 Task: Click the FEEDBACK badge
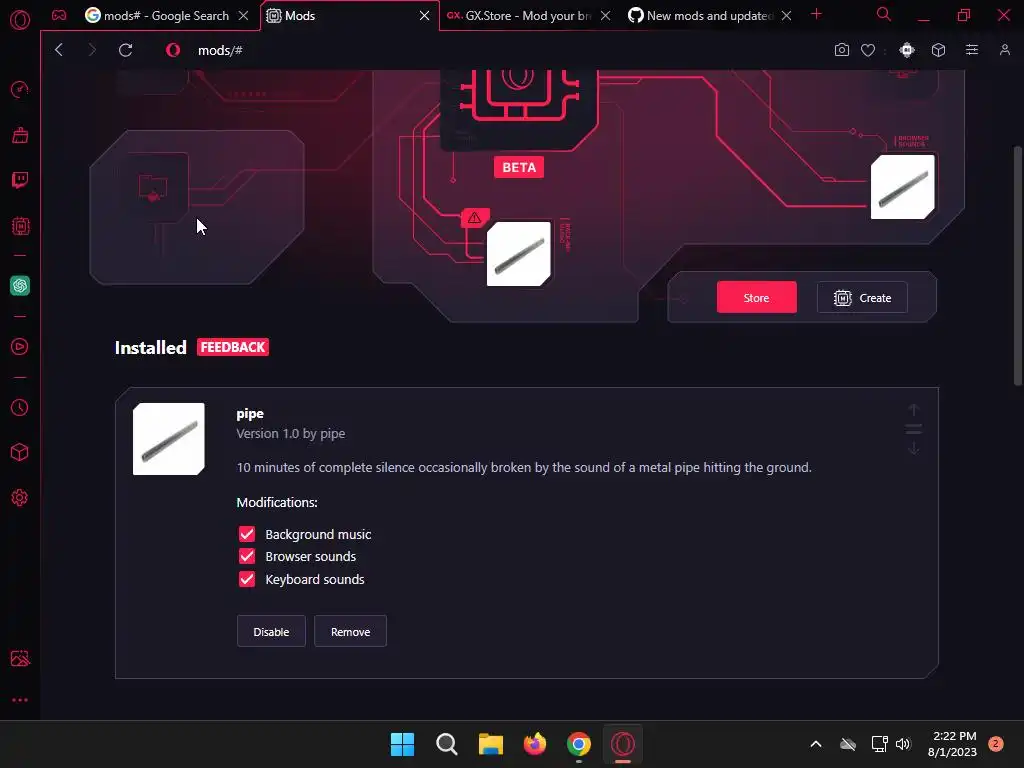click(x=232, y=347)
